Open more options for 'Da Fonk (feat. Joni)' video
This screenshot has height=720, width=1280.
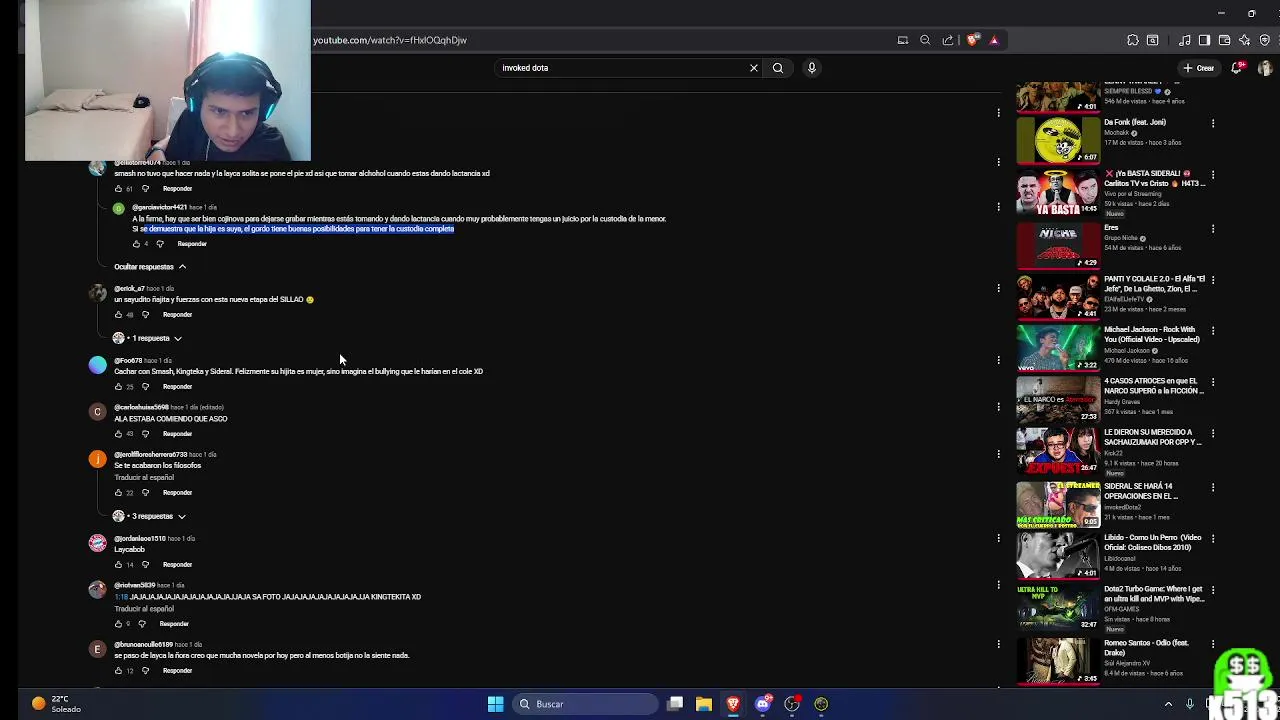pyautogui.click(x=1213, y=124)
